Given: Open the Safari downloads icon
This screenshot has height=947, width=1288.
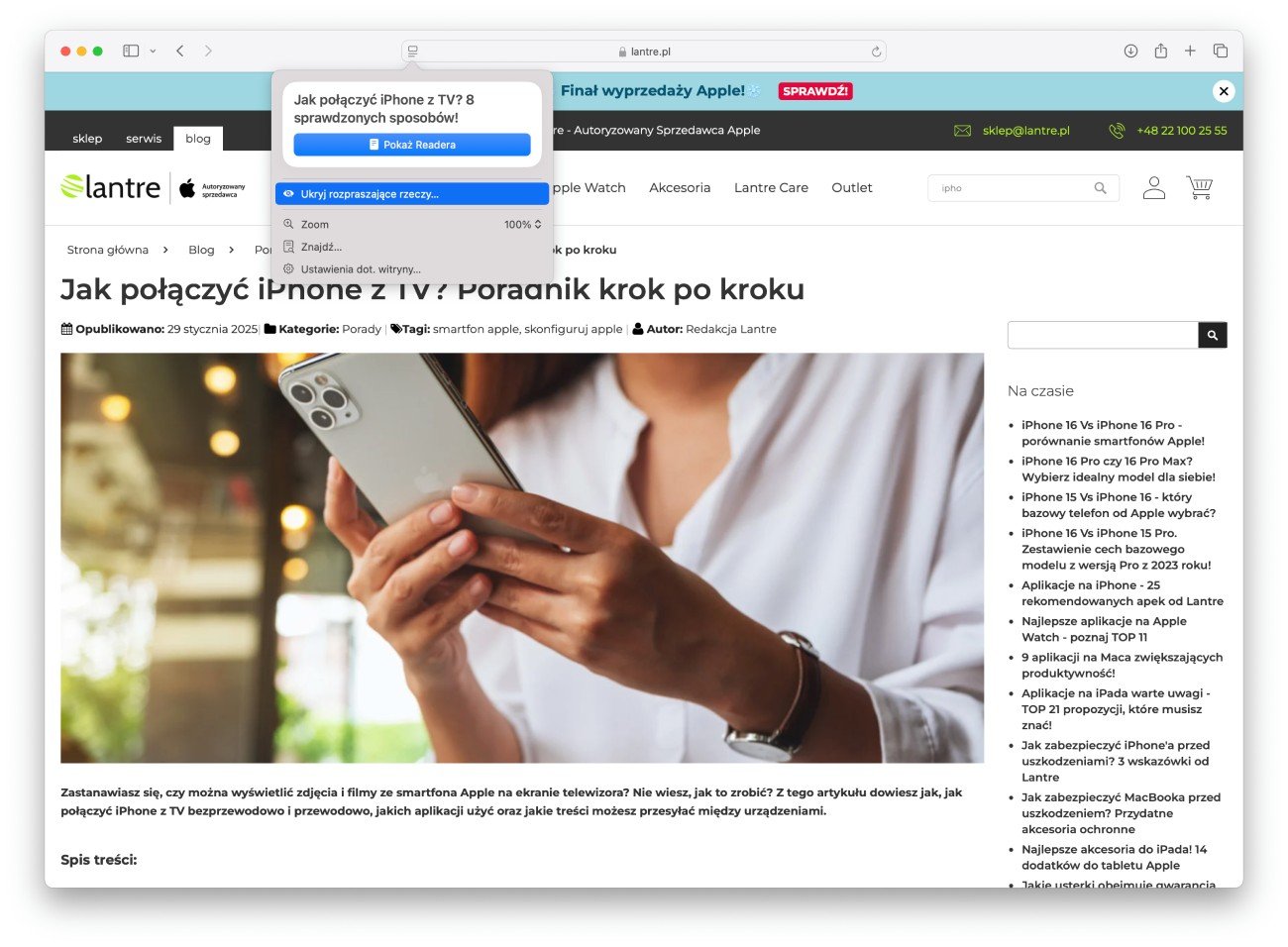Looking at the screenshot, I should tap(1130, 51).
